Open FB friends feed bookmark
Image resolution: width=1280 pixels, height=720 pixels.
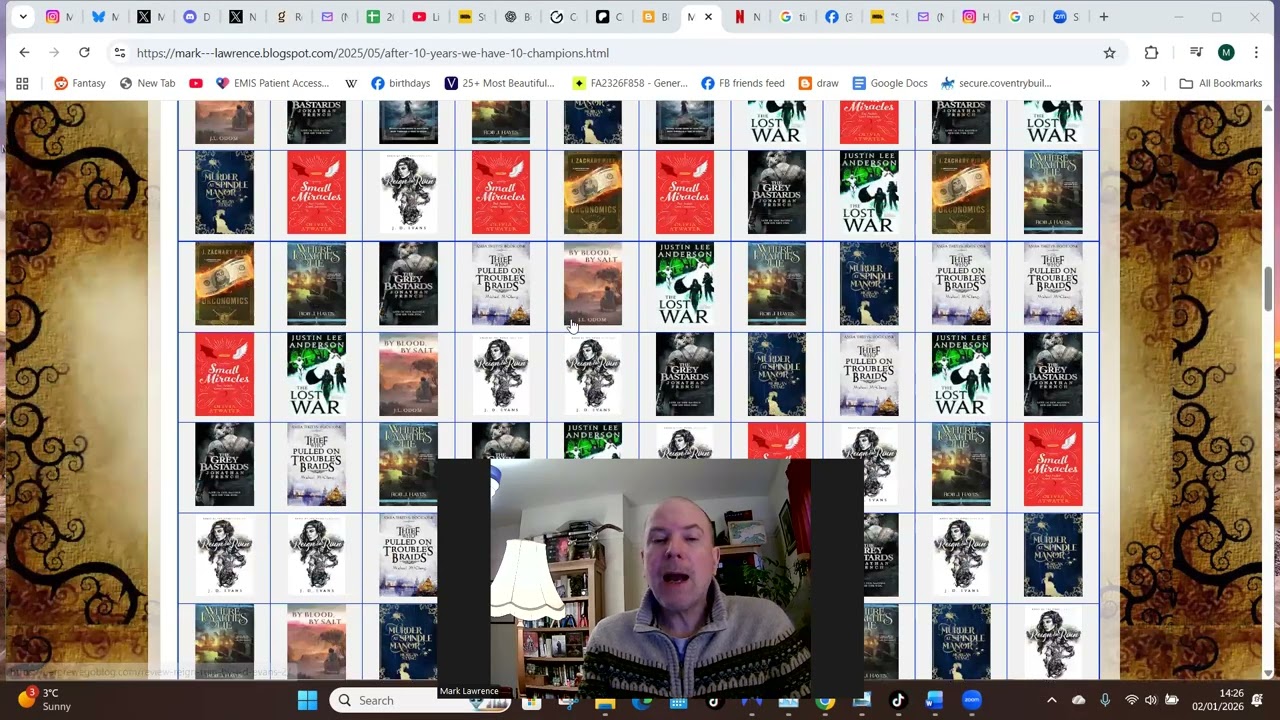tap(742, 83)
